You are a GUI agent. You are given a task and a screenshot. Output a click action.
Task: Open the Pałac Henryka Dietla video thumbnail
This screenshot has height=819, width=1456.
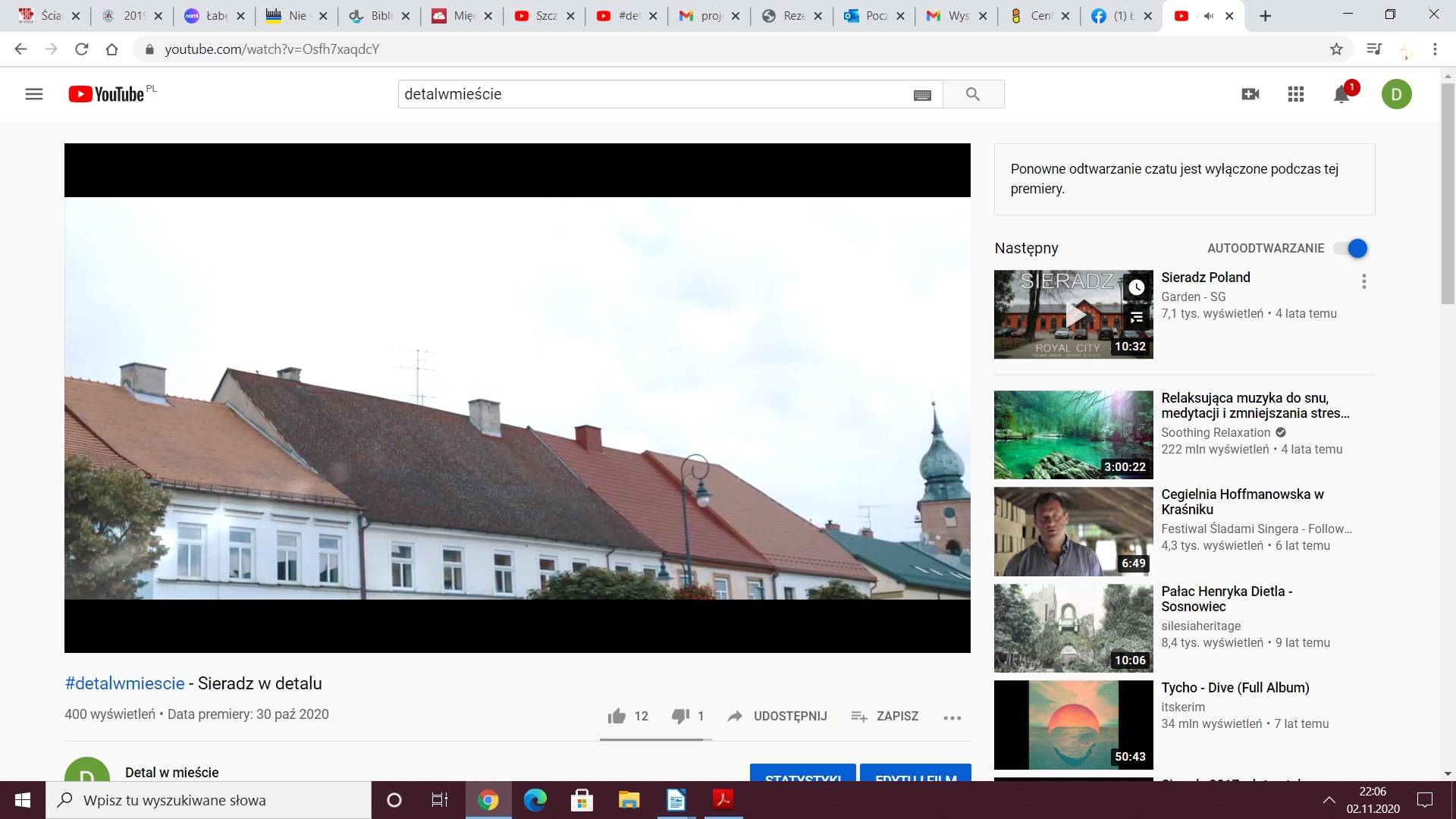point(1073,628)
